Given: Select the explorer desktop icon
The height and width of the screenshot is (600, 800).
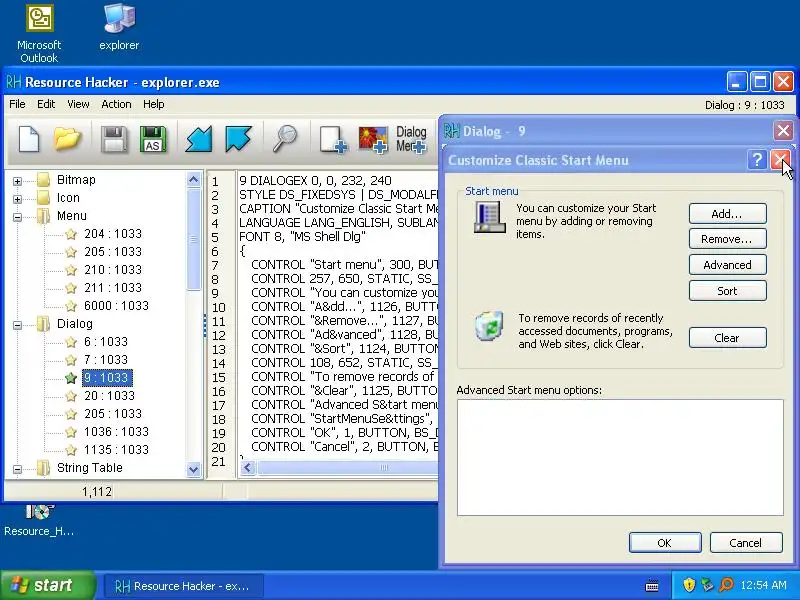Looking at the screenshot, I should tap(119, 27).
